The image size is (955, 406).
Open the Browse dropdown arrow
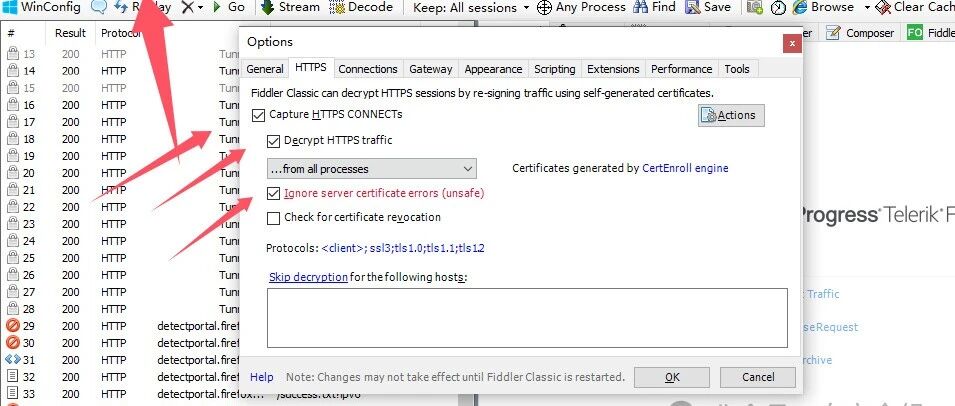(x=867, y=8)
